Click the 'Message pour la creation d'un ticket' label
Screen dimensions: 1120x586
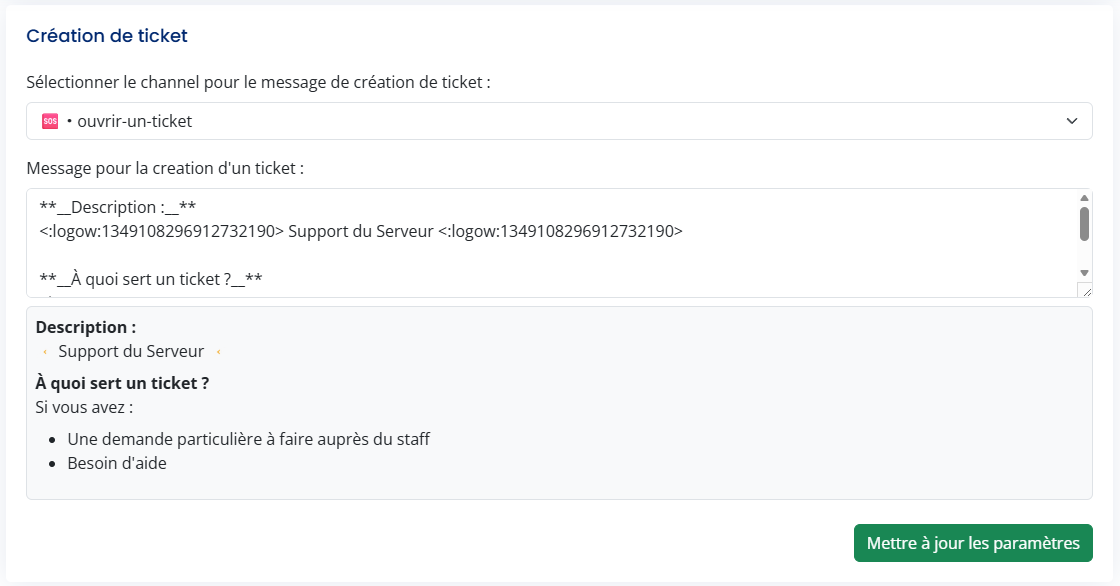165,168
